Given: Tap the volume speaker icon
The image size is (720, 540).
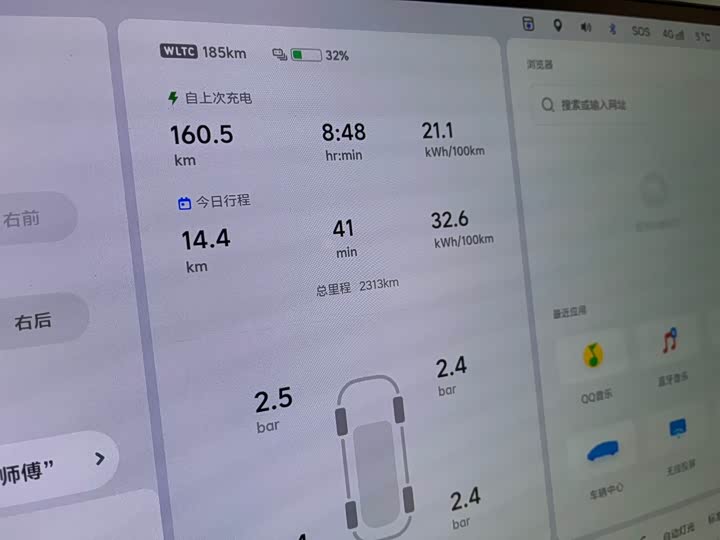Looking at the screenshot, I should (x=586, y=28).
